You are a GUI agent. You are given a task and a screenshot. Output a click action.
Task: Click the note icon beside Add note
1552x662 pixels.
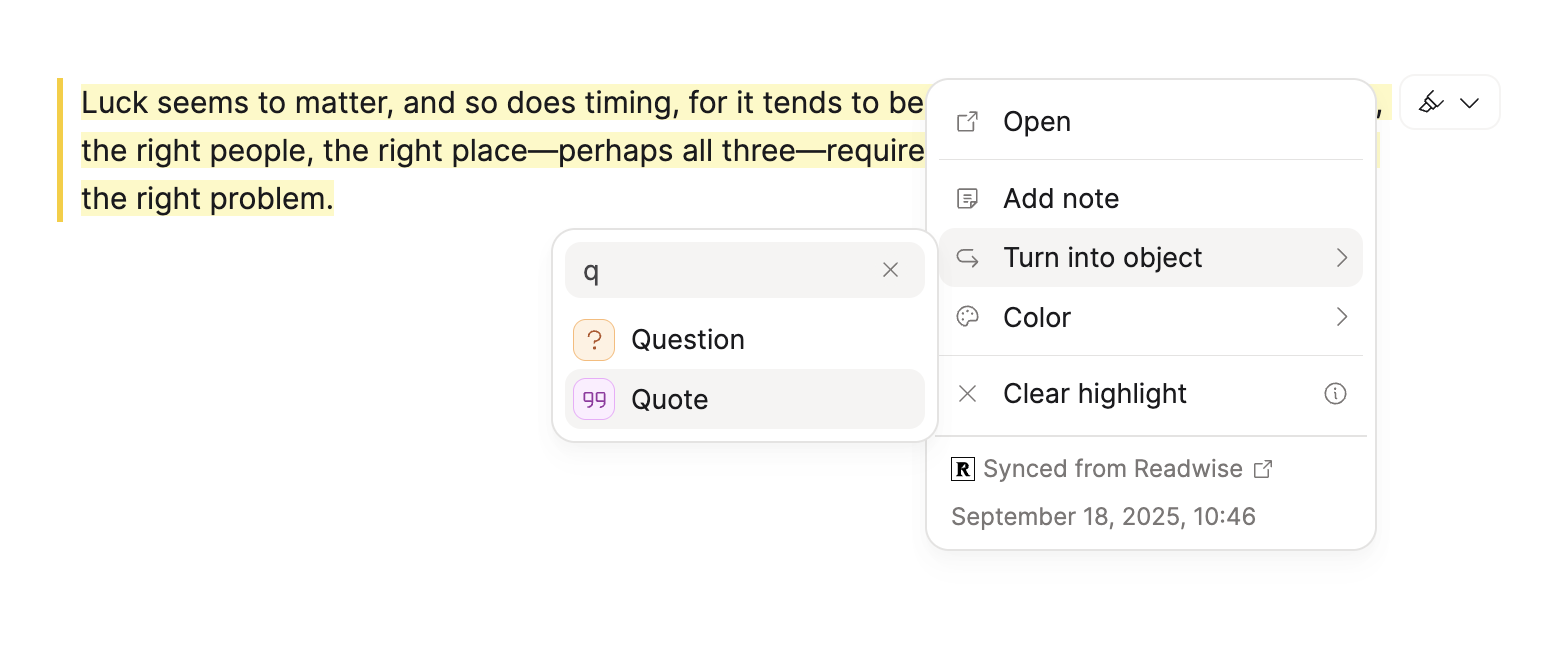(967, 198)
